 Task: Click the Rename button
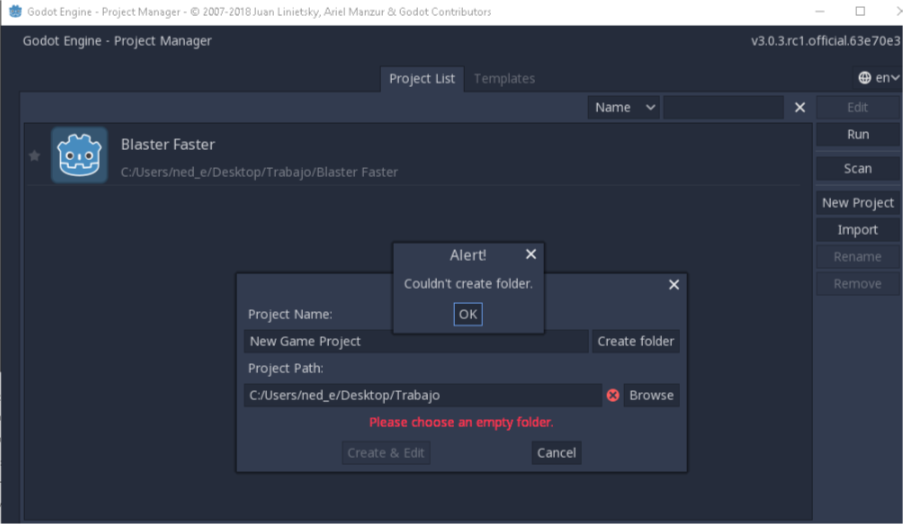[858, 257]
